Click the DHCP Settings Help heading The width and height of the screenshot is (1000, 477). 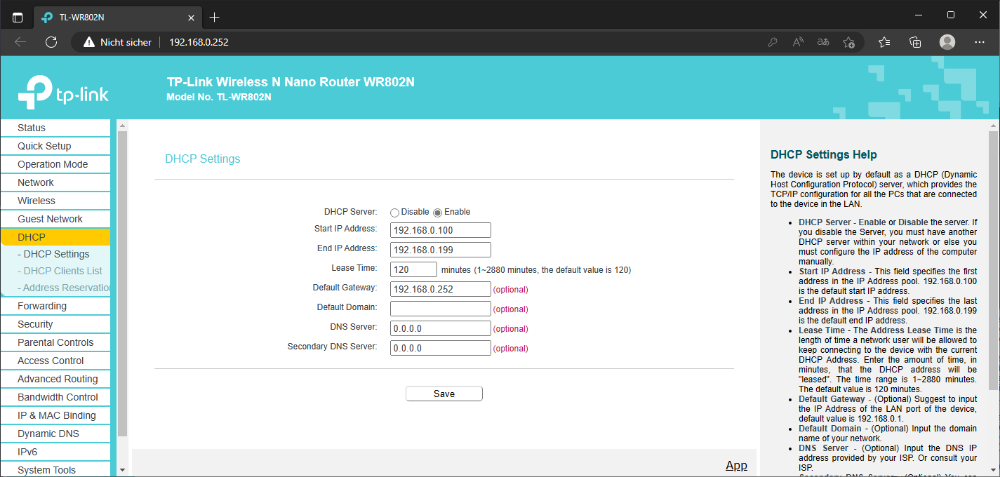823,154
